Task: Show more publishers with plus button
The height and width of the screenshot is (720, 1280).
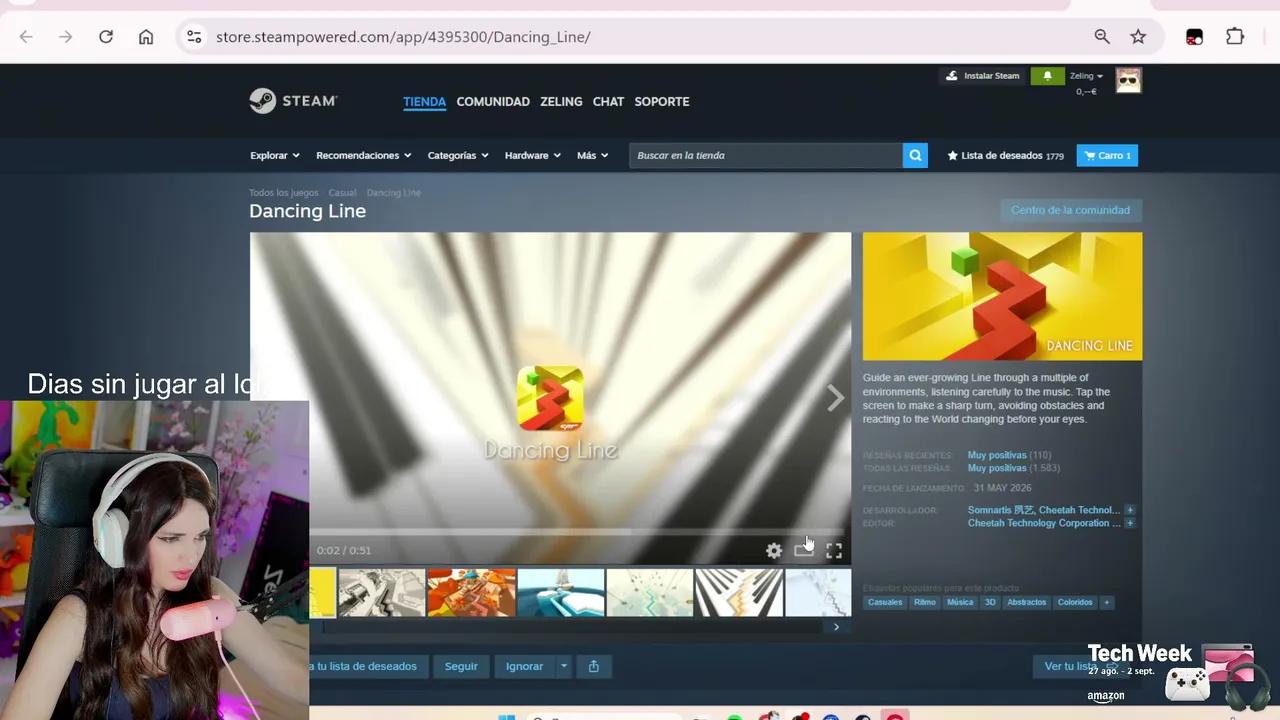Action: 1130,523
